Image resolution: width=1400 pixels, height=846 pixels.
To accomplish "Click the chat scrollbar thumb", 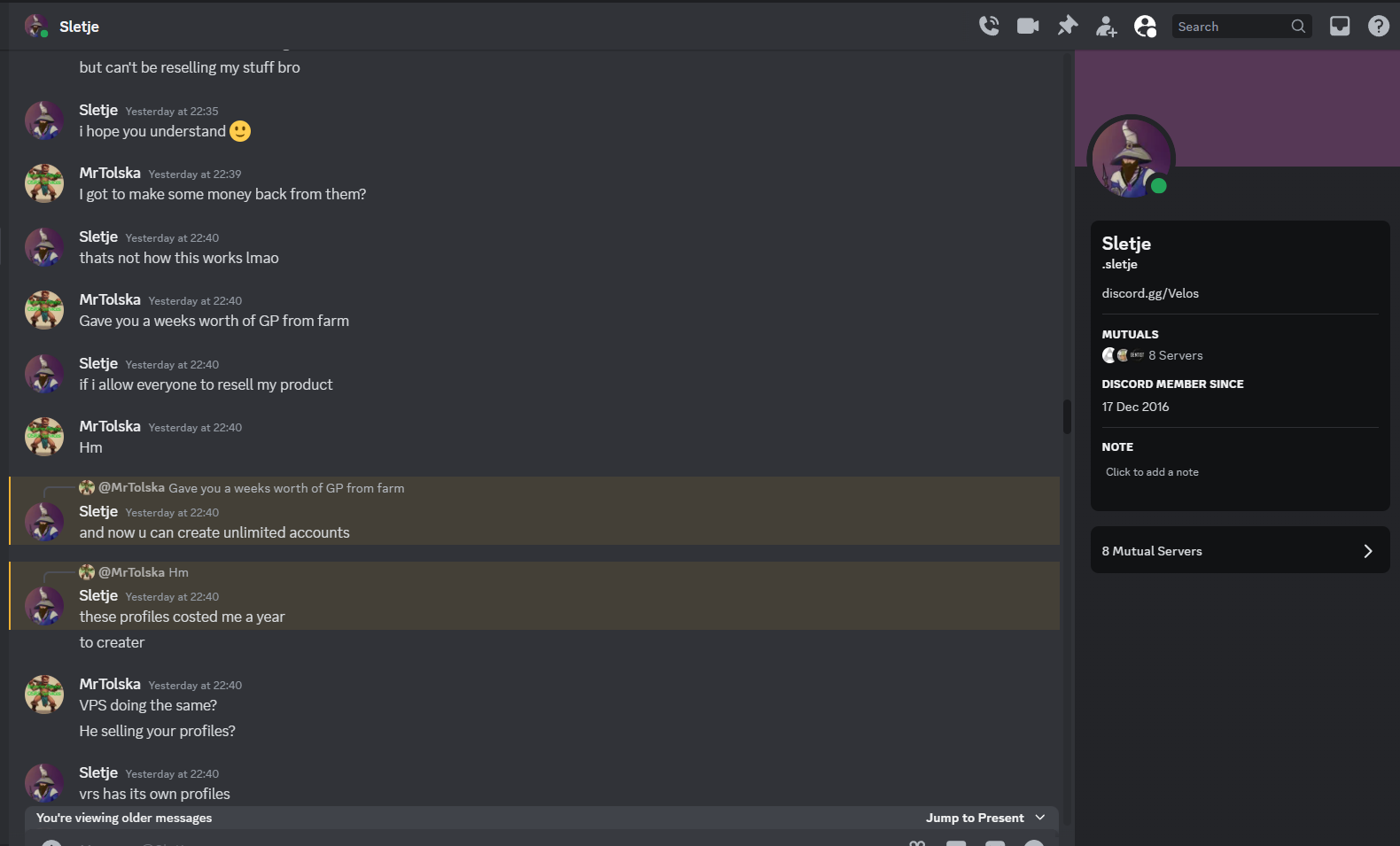I will [1068, 416].
